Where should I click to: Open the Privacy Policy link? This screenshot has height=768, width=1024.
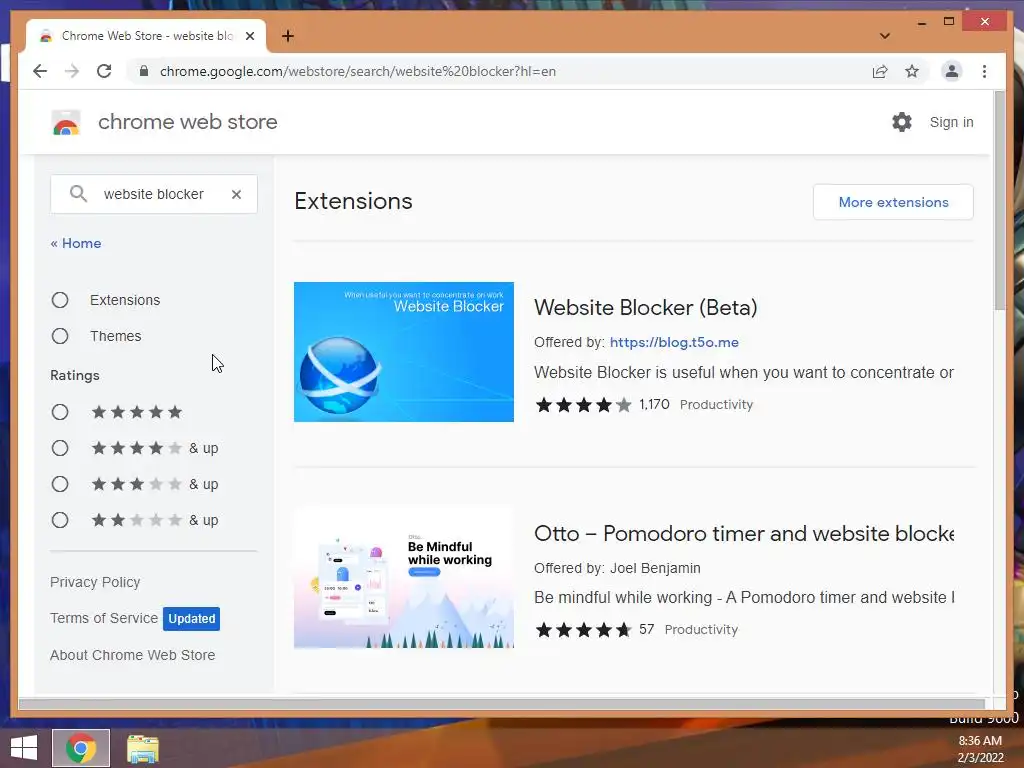[x=95, y=582]
